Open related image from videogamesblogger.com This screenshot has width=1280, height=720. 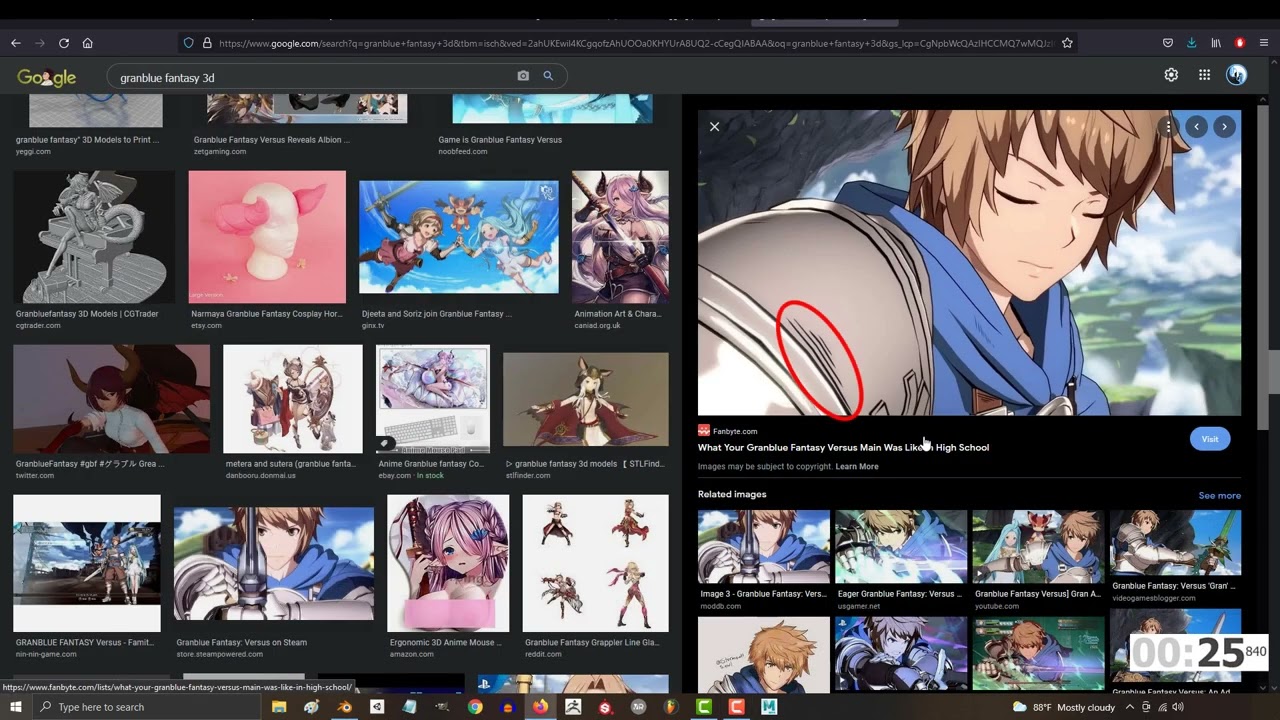point(1175,543)
